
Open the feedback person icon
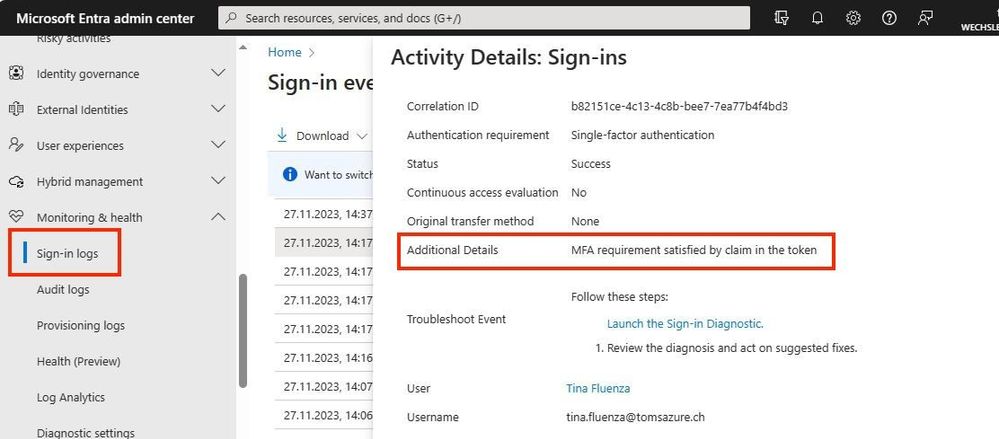tap(925, 18)
